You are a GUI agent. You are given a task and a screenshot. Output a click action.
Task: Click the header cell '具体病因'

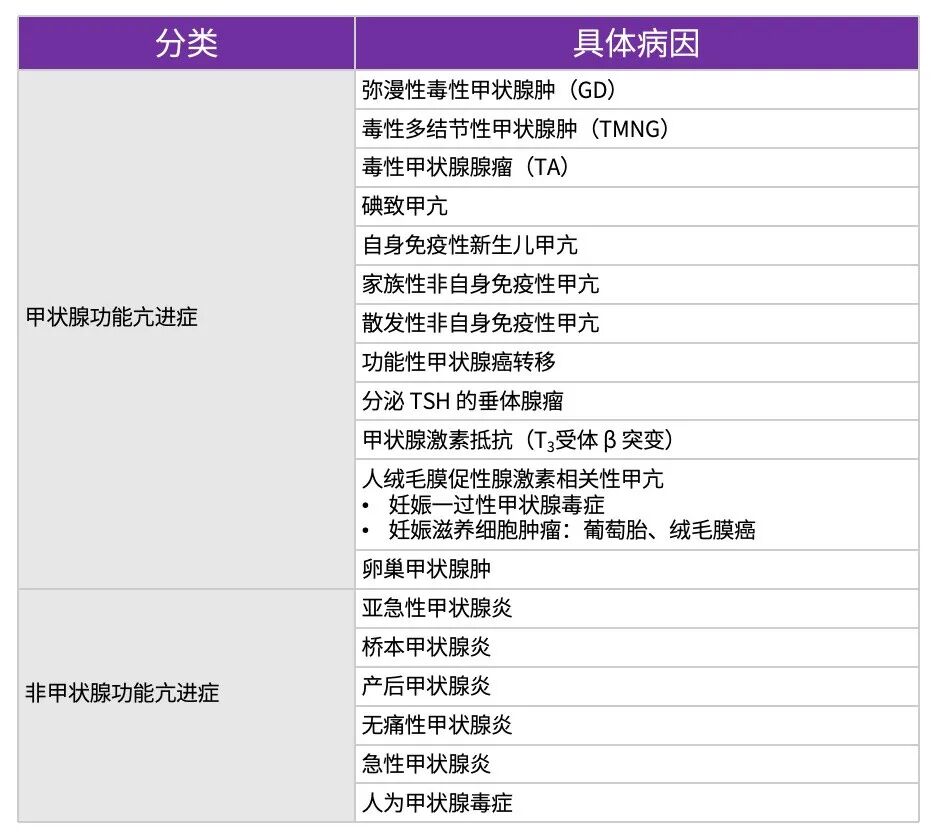click(637, 43)
